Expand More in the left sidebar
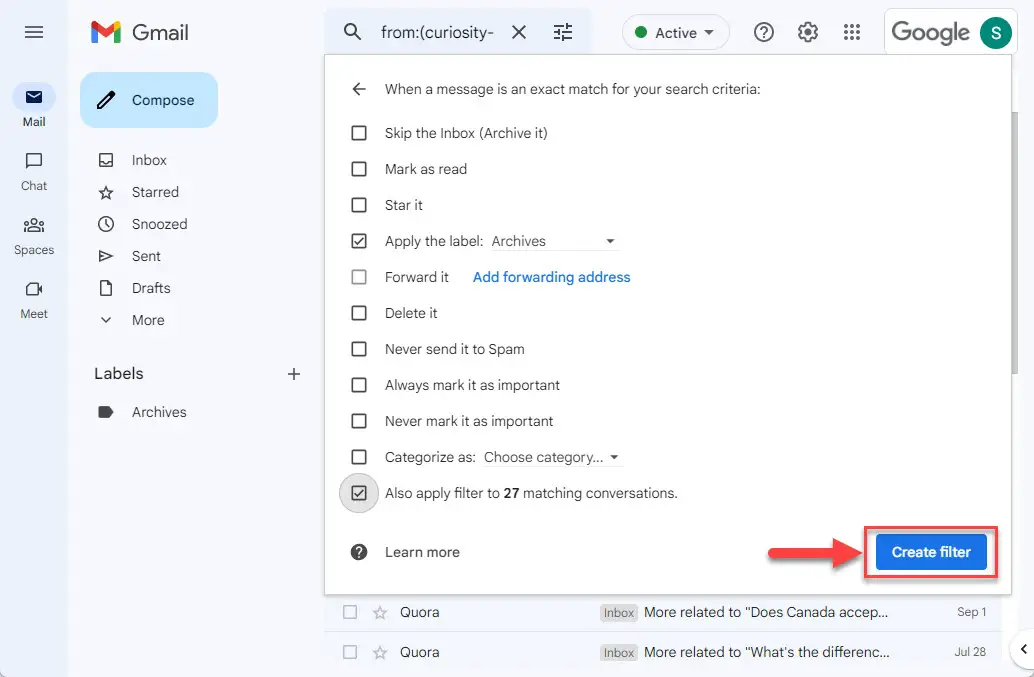Screen dimensions: 1034x677 (x=148, y=320)
